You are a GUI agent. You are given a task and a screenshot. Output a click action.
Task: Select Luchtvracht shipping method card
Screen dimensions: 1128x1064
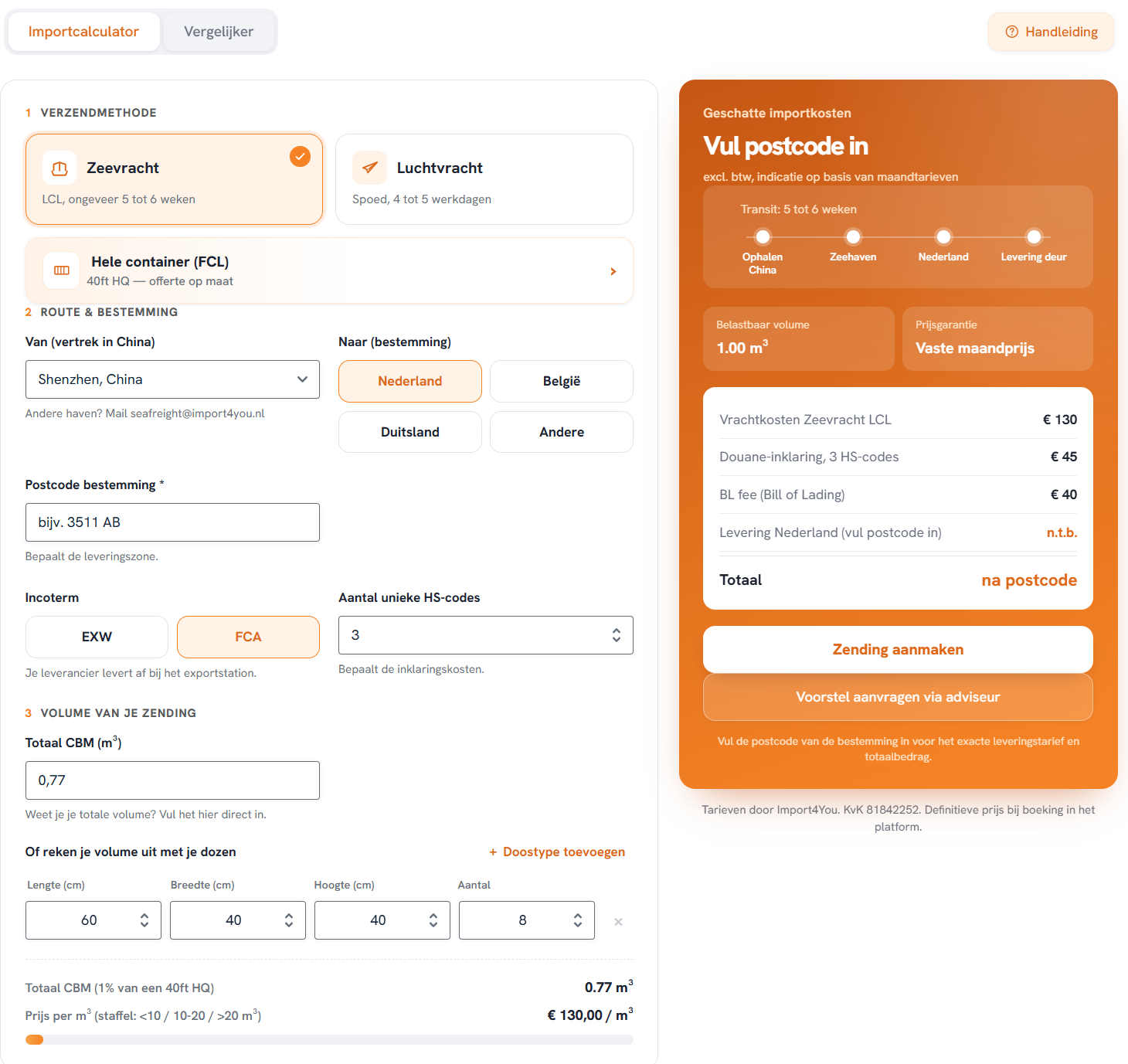coord(484,179)
